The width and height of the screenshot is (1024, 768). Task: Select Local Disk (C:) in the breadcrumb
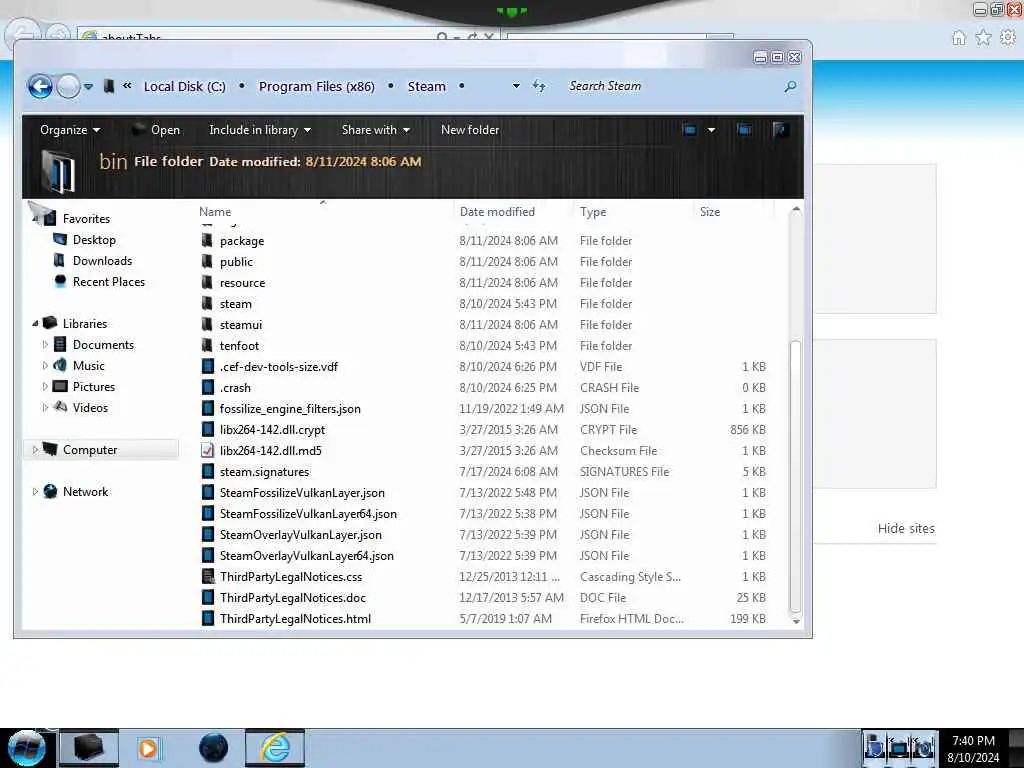coord(185,86)
